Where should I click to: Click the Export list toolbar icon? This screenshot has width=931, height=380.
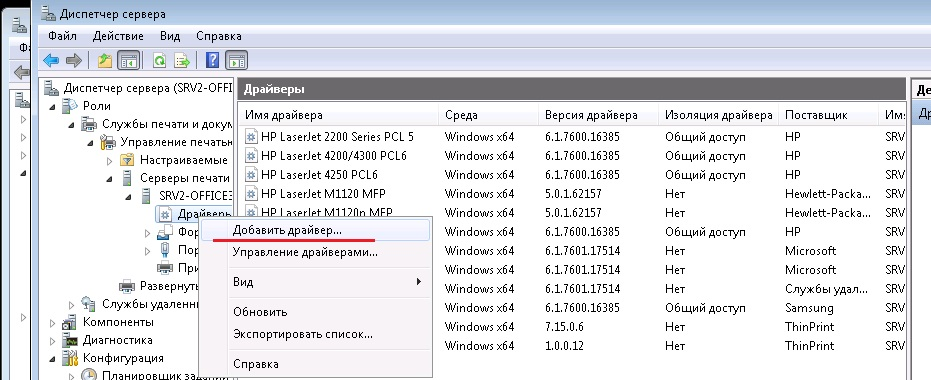point(182,60)
